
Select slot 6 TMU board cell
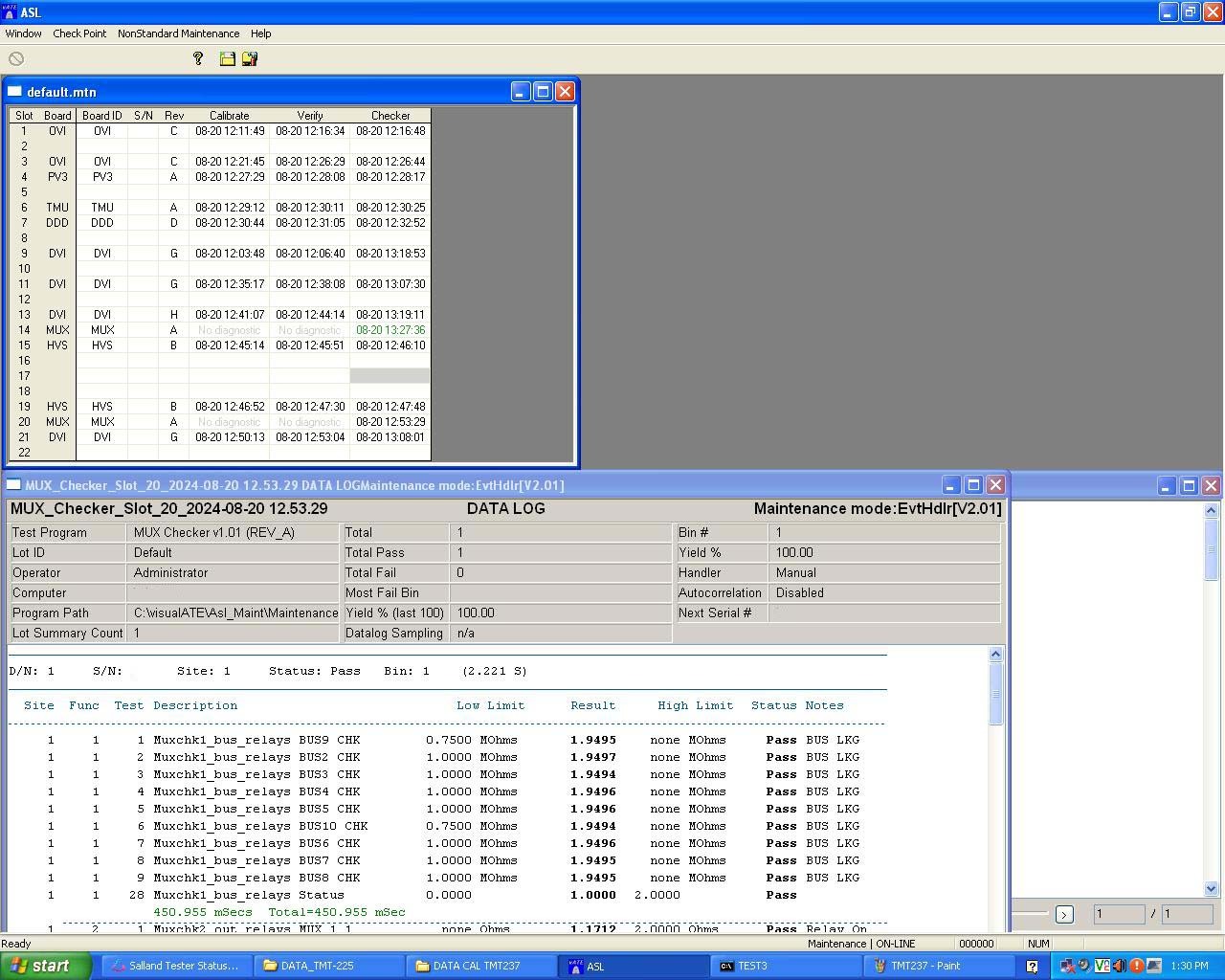pyautogui.click(x=57, y=208)
